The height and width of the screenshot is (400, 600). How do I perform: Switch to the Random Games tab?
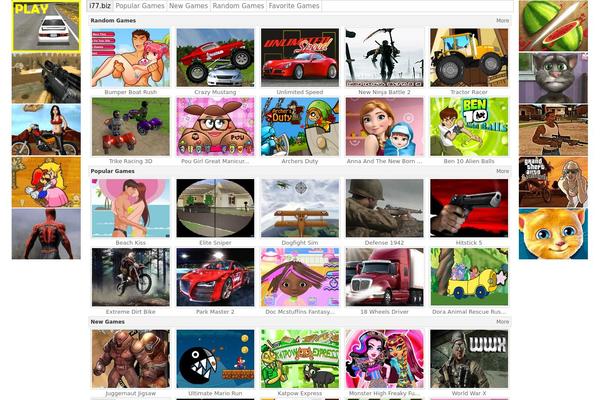tap(238, 6)
